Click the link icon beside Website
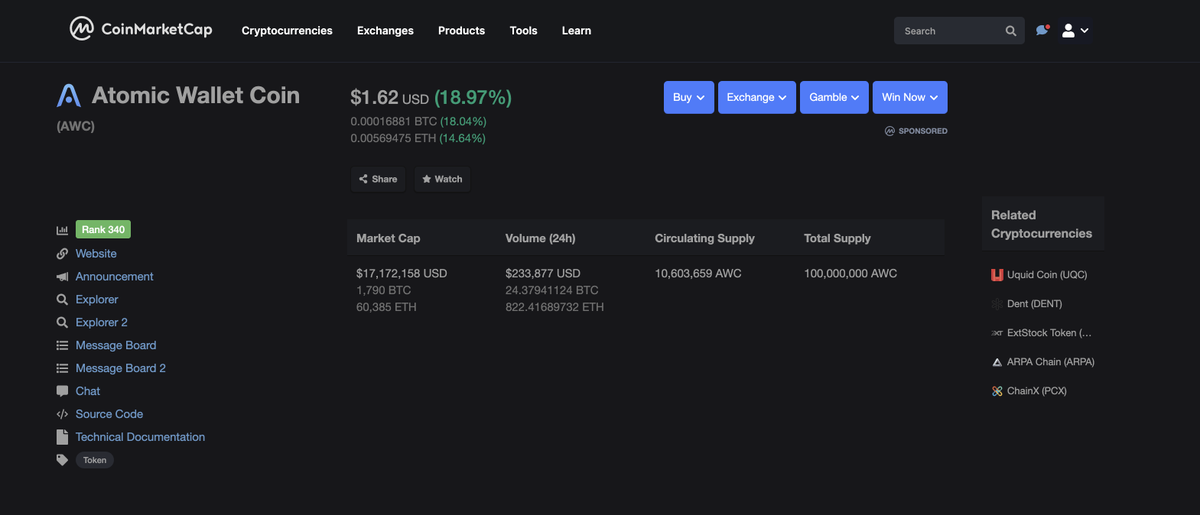 tap(62, 254)
